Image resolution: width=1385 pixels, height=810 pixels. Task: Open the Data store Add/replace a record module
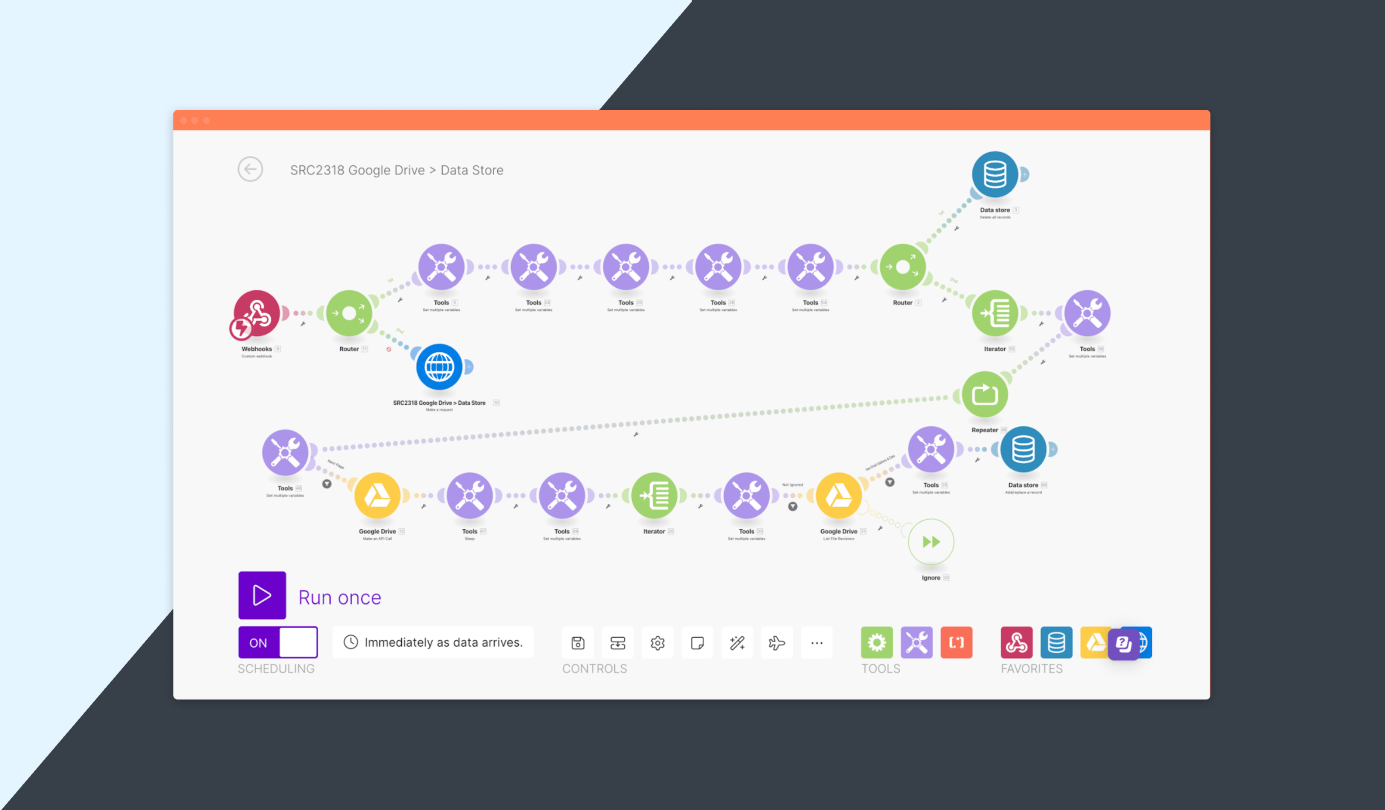click(1023, 450)
